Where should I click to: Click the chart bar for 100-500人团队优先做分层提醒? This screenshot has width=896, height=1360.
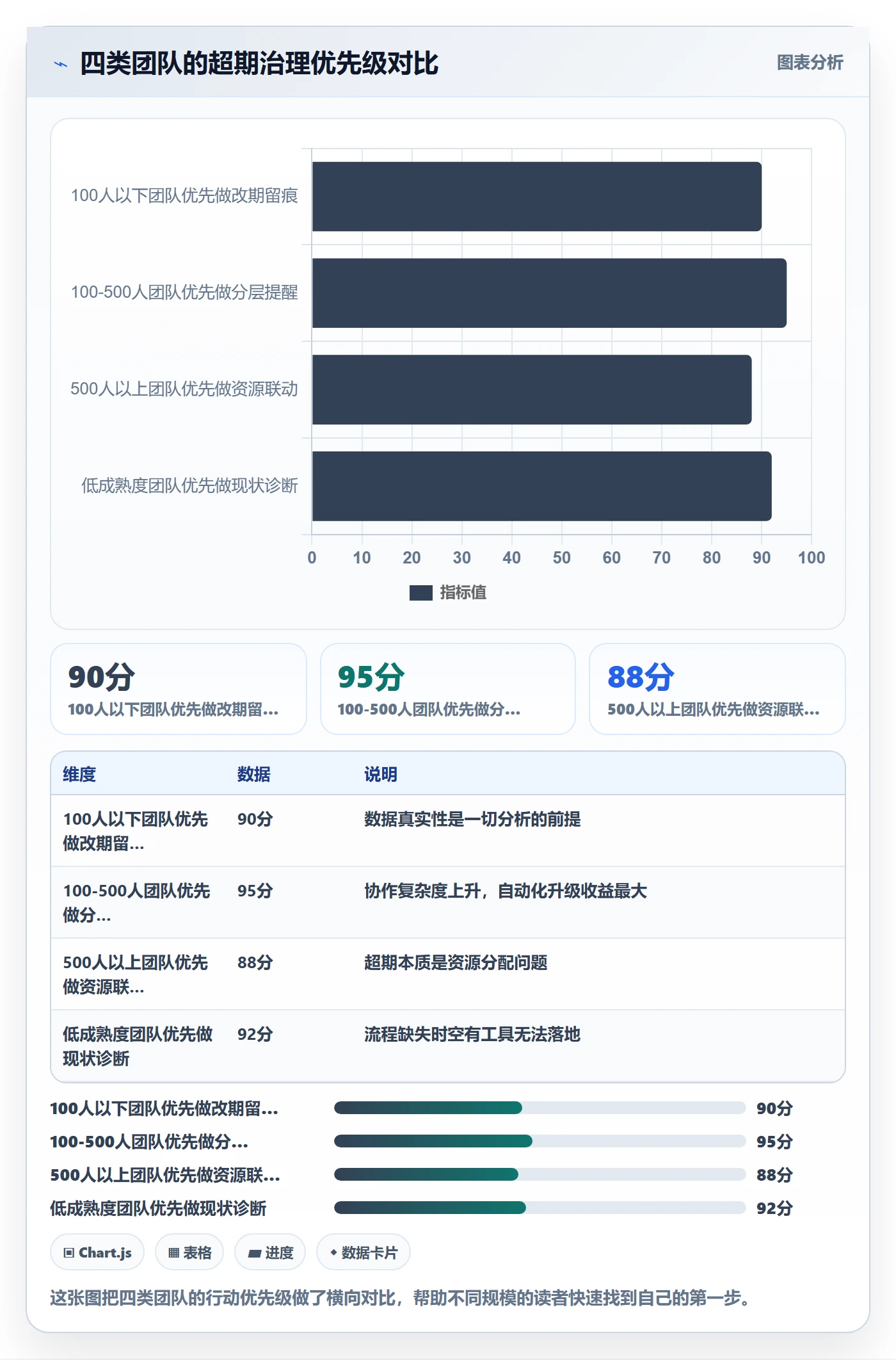(549, 293)
